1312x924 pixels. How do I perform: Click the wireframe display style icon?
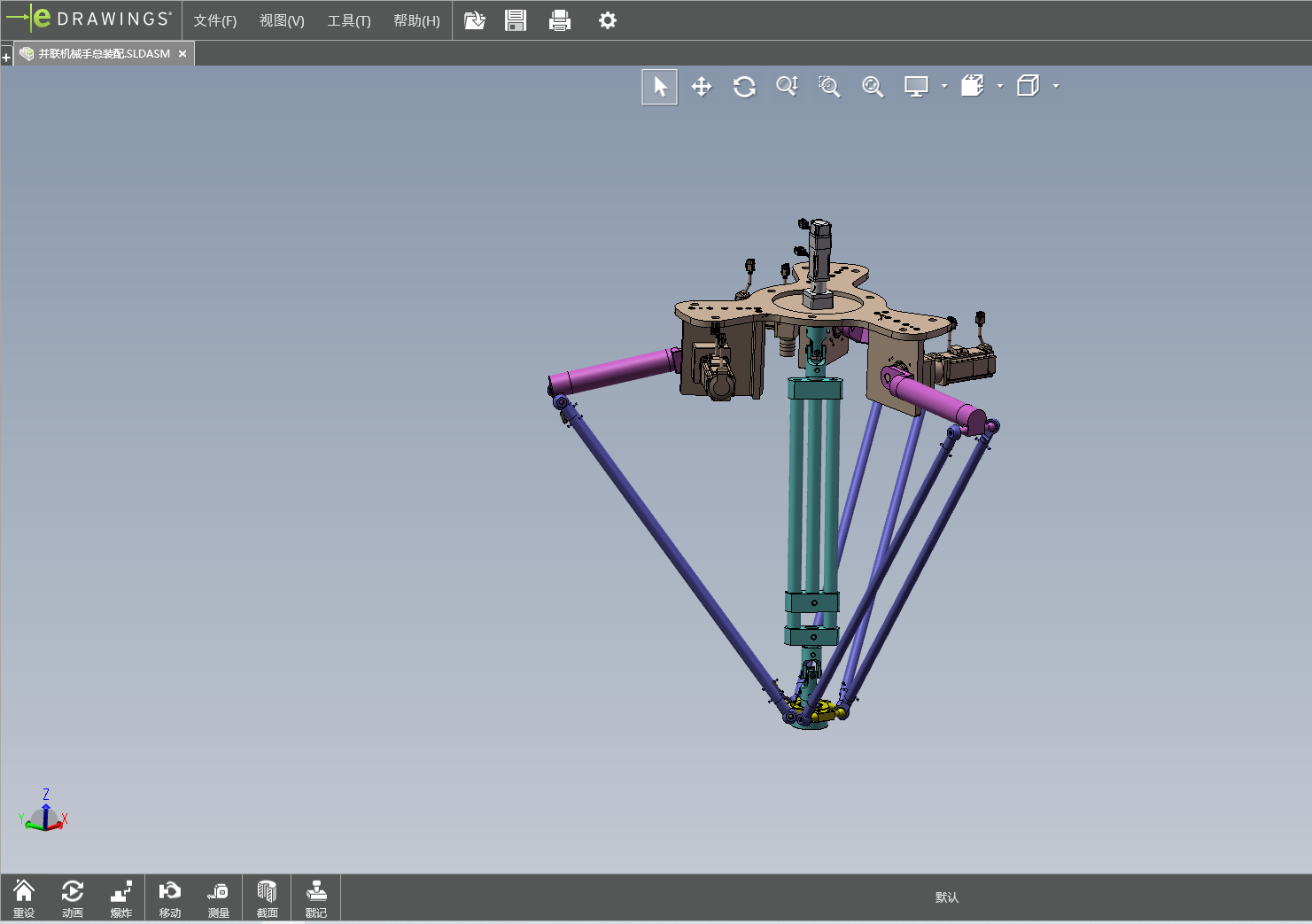tap(1029, 86)
